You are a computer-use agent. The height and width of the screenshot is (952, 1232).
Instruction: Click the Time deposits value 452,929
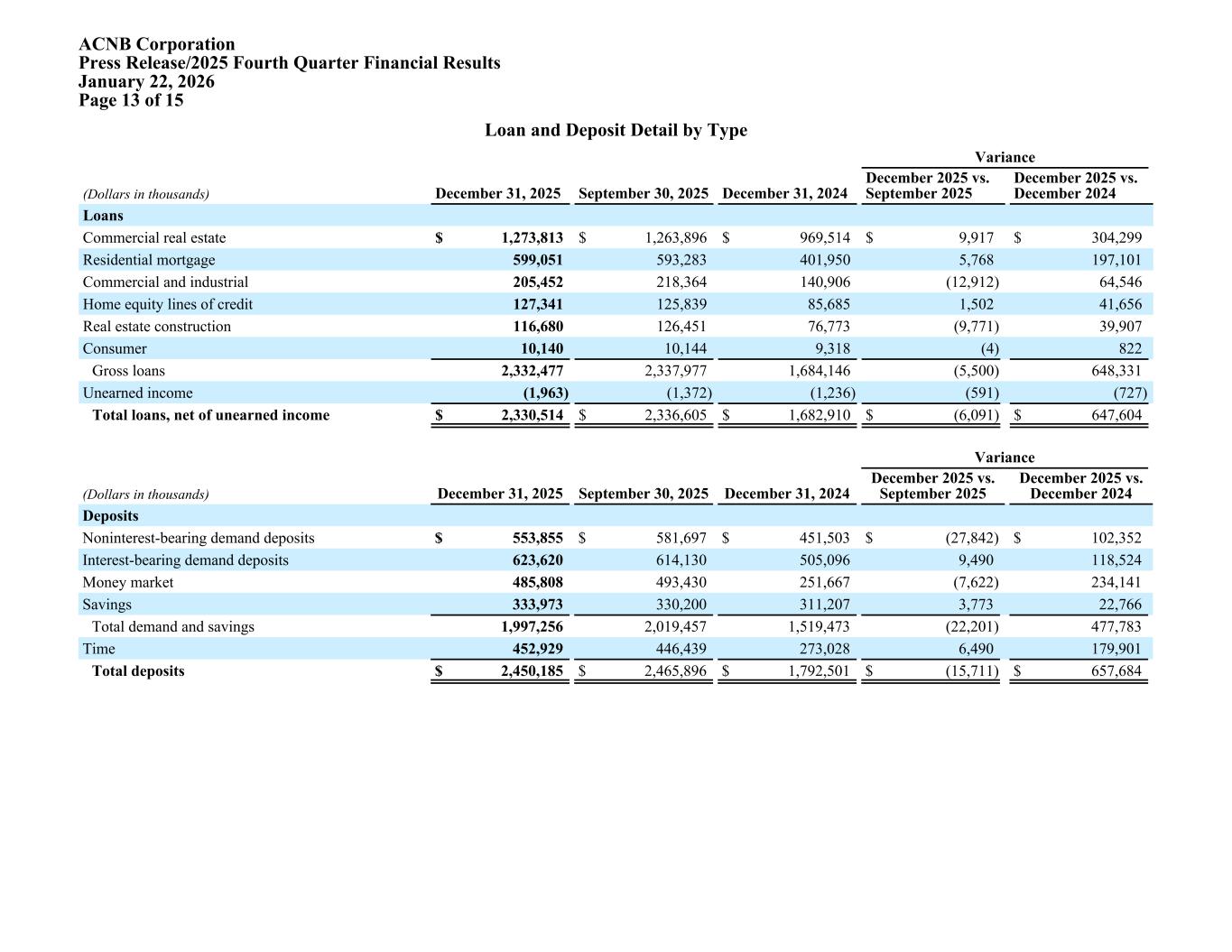[537, 649]
